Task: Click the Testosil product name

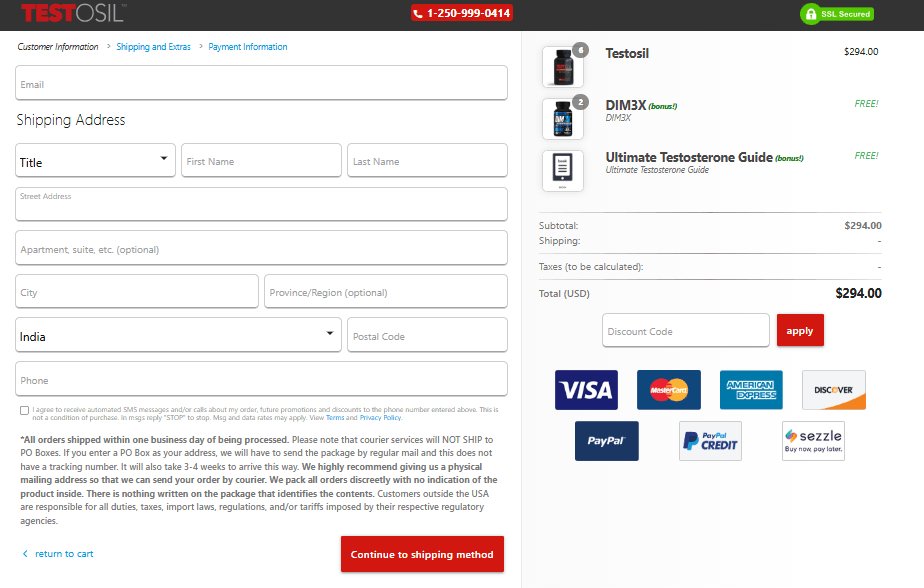Action: click(x=627, y=54)
